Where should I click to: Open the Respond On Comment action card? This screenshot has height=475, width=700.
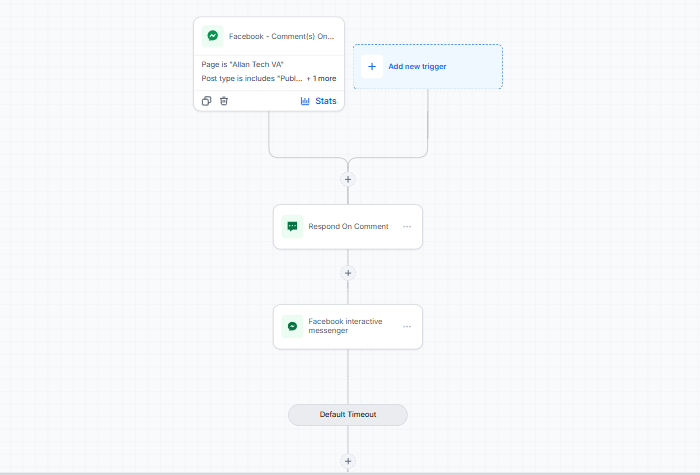tap(348, 227)
